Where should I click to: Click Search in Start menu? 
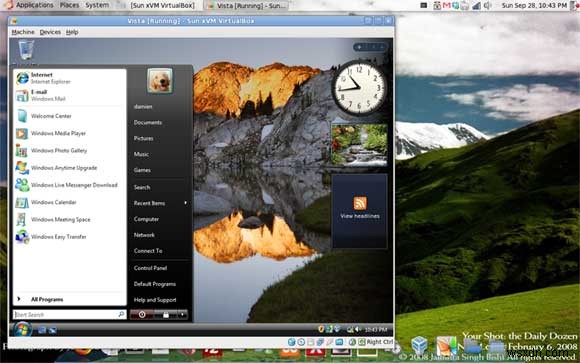coord(142,187)
